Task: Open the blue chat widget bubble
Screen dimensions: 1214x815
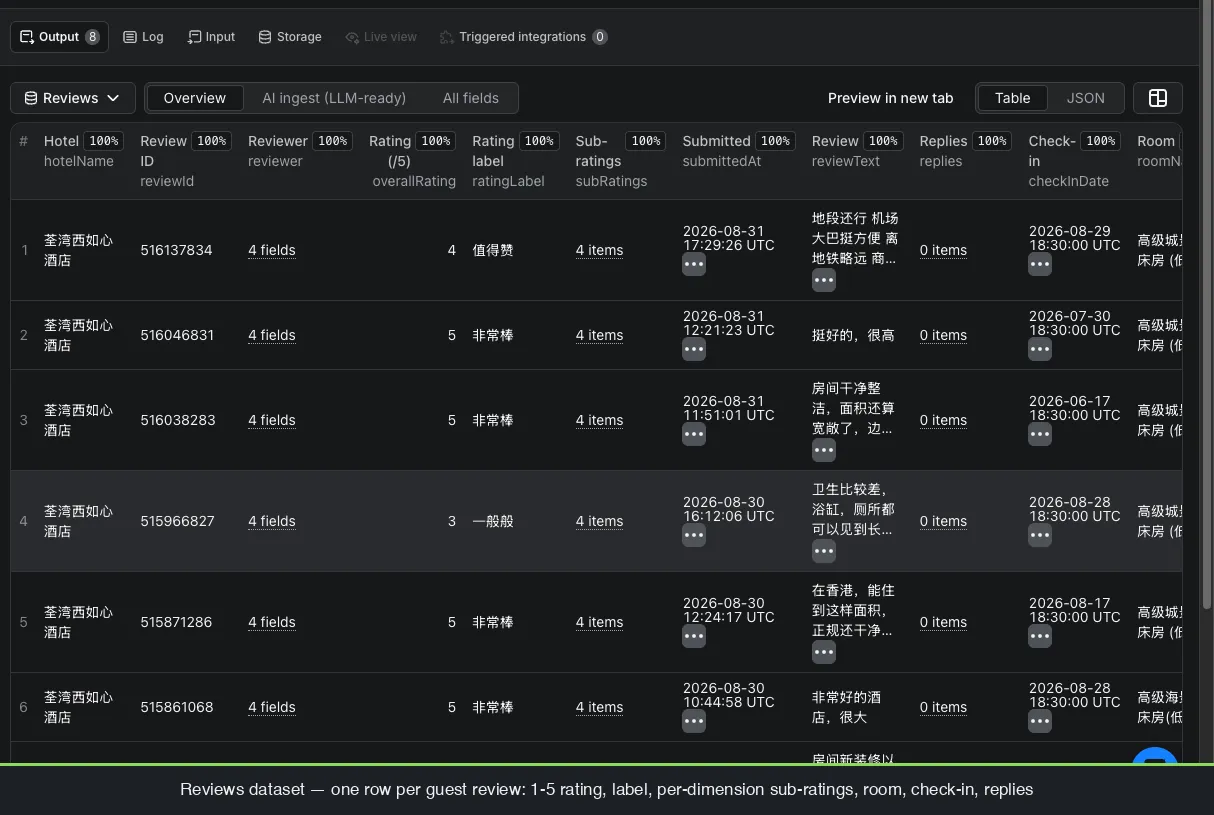Action: tap(1155, 757)
